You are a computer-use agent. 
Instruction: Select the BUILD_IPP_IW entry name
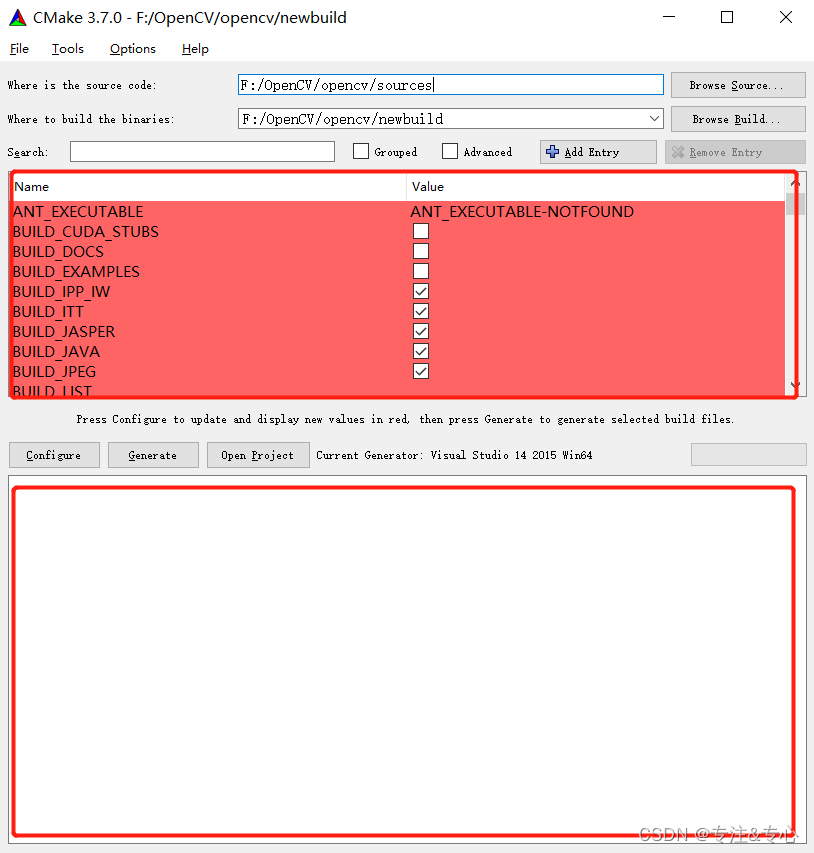[x=61, y=292]
